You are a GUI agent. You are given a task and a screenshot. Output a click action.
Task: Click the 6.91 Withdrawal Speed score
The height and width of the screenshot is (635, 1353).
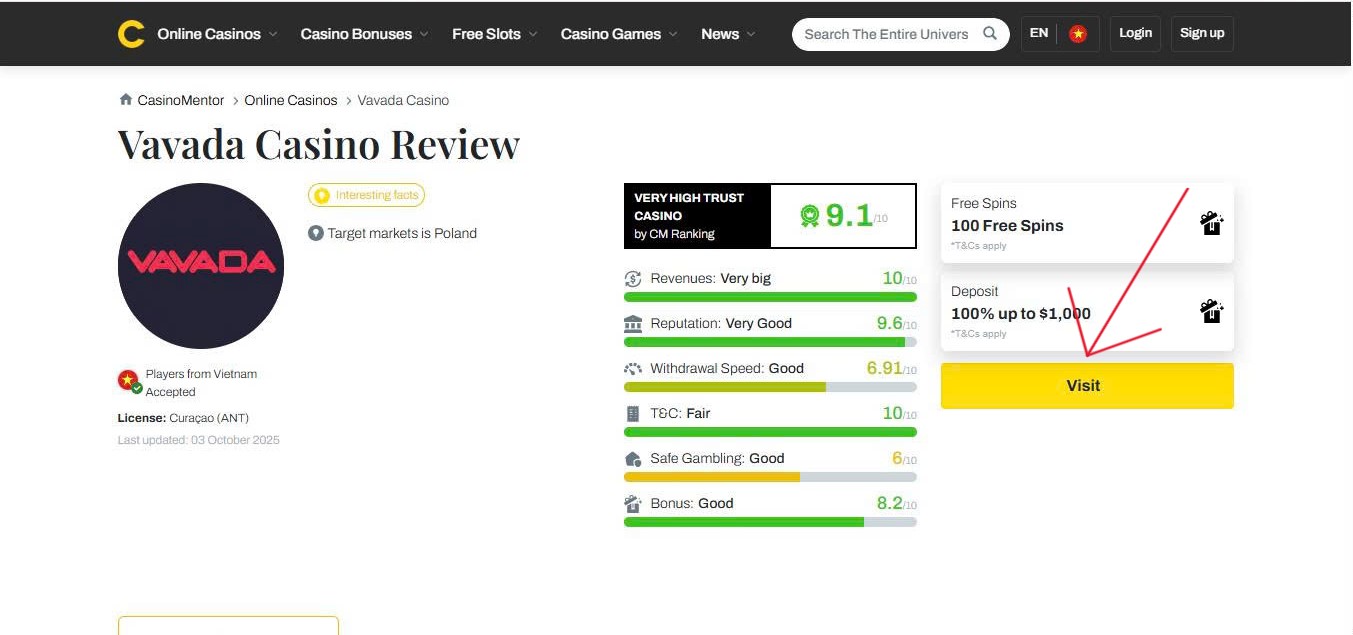coord(885,368)
